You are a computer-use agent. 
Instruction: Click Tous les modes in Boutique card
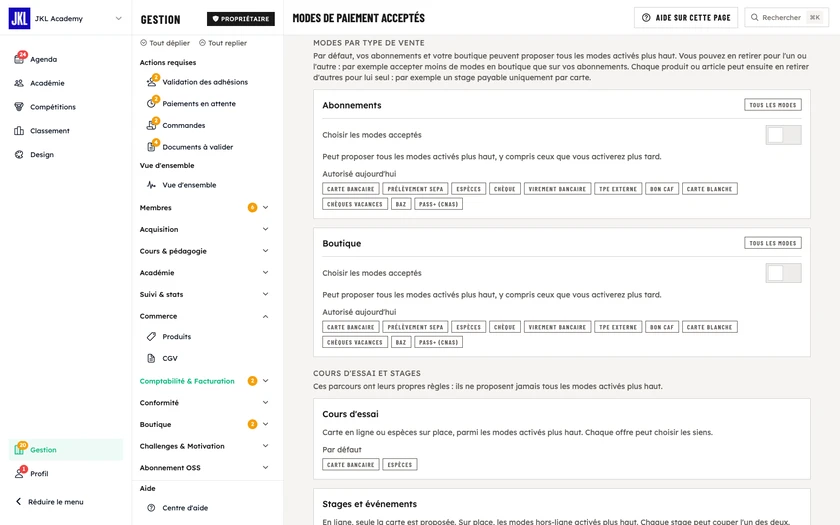[772, 243]
